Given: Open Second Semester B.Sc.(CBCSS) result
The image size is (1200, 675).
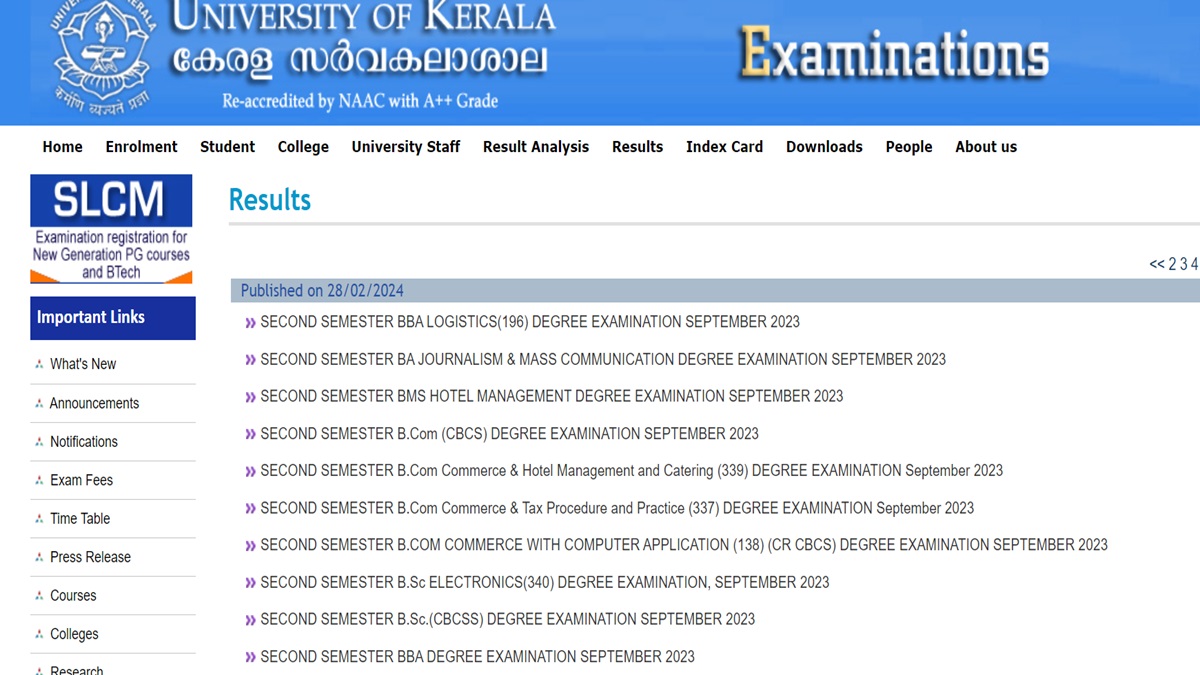Looking at the screenshot, I should (x=508, y=619).
